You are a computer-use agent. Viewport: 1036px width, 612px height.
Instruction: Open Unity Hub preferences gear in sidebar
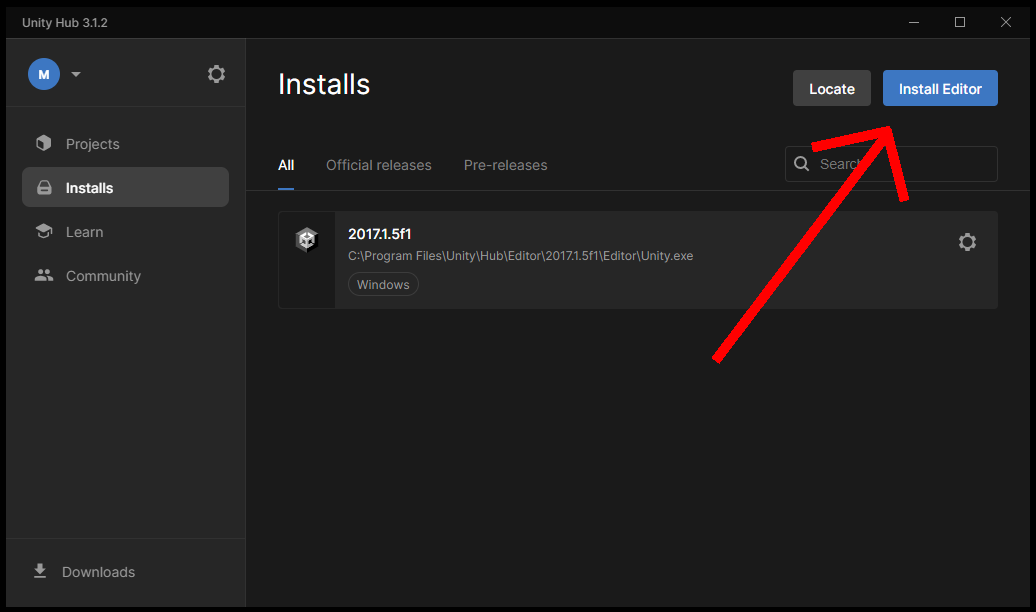point(216,74)
